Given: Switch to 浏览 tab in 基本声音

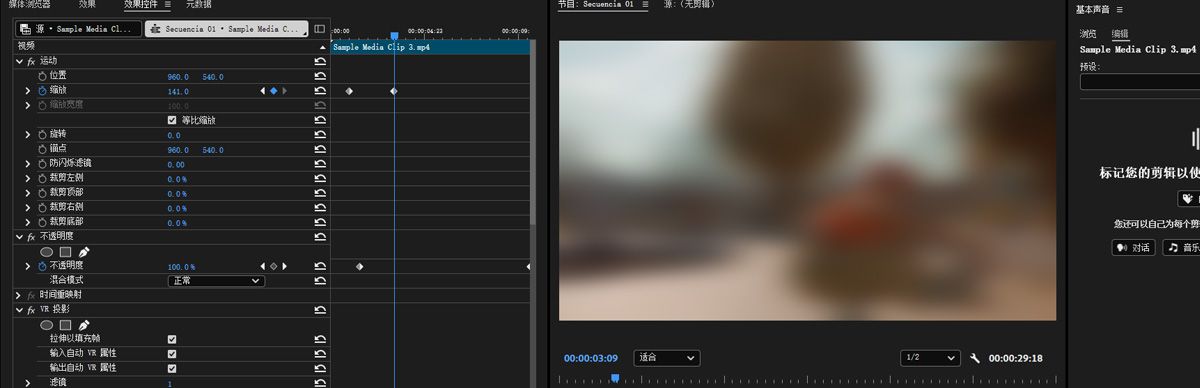Looking at the screenshot, I should pos(1088,34).
